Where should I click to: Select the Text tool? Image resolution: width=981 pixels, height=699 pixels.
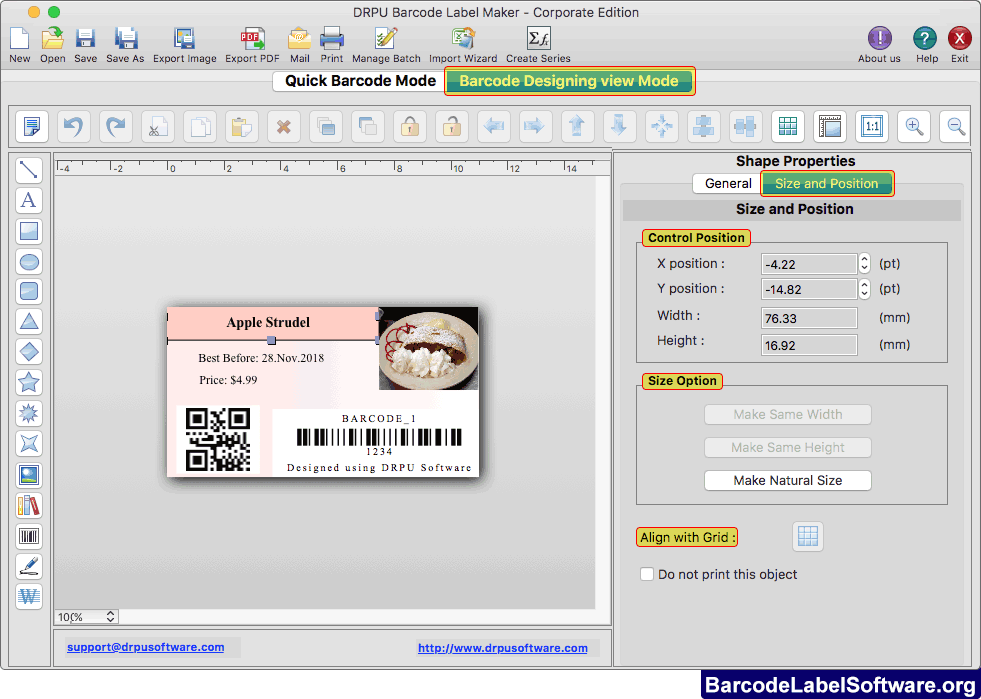point(29,200)
